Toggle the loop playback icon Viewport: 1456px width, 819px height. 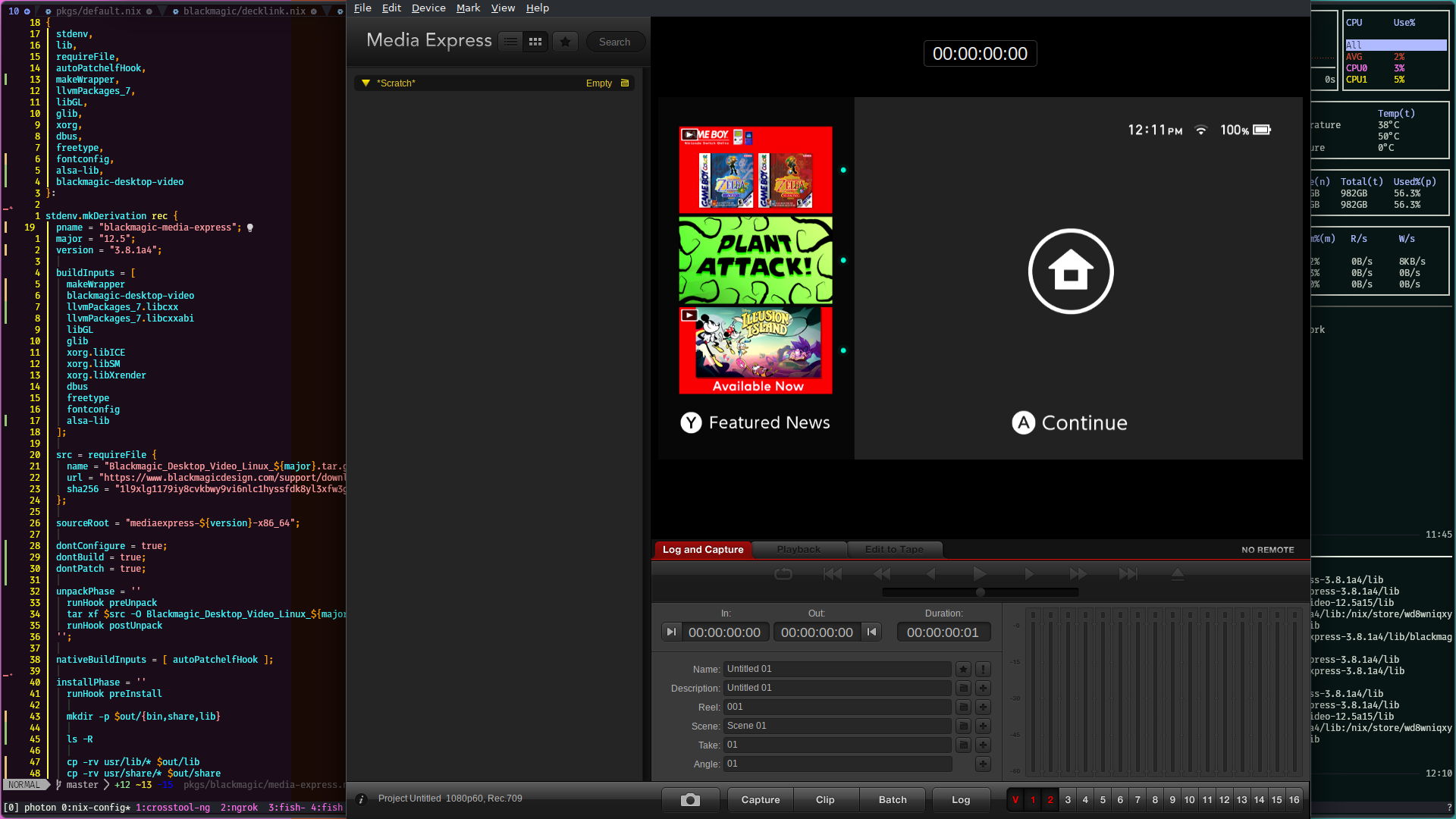783,574
